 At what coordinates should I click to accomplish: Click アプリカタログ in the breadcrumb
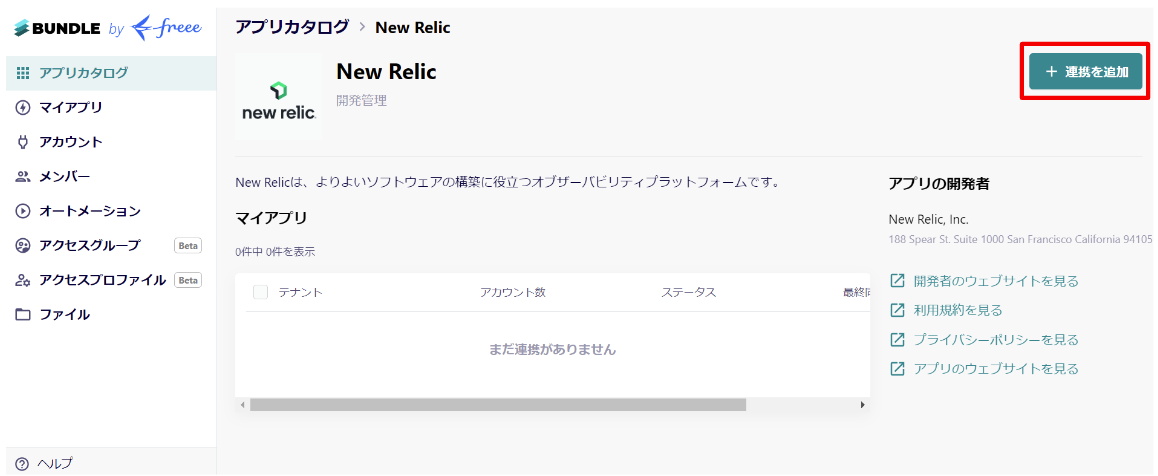coord(292,27)
